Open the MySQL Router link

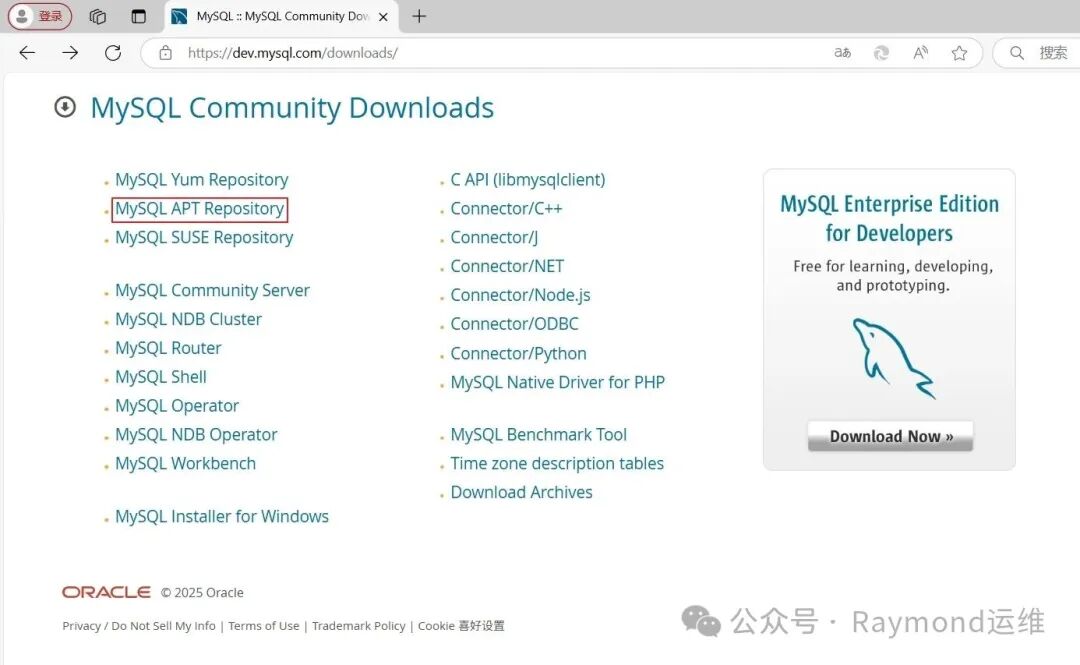point(168,348)
